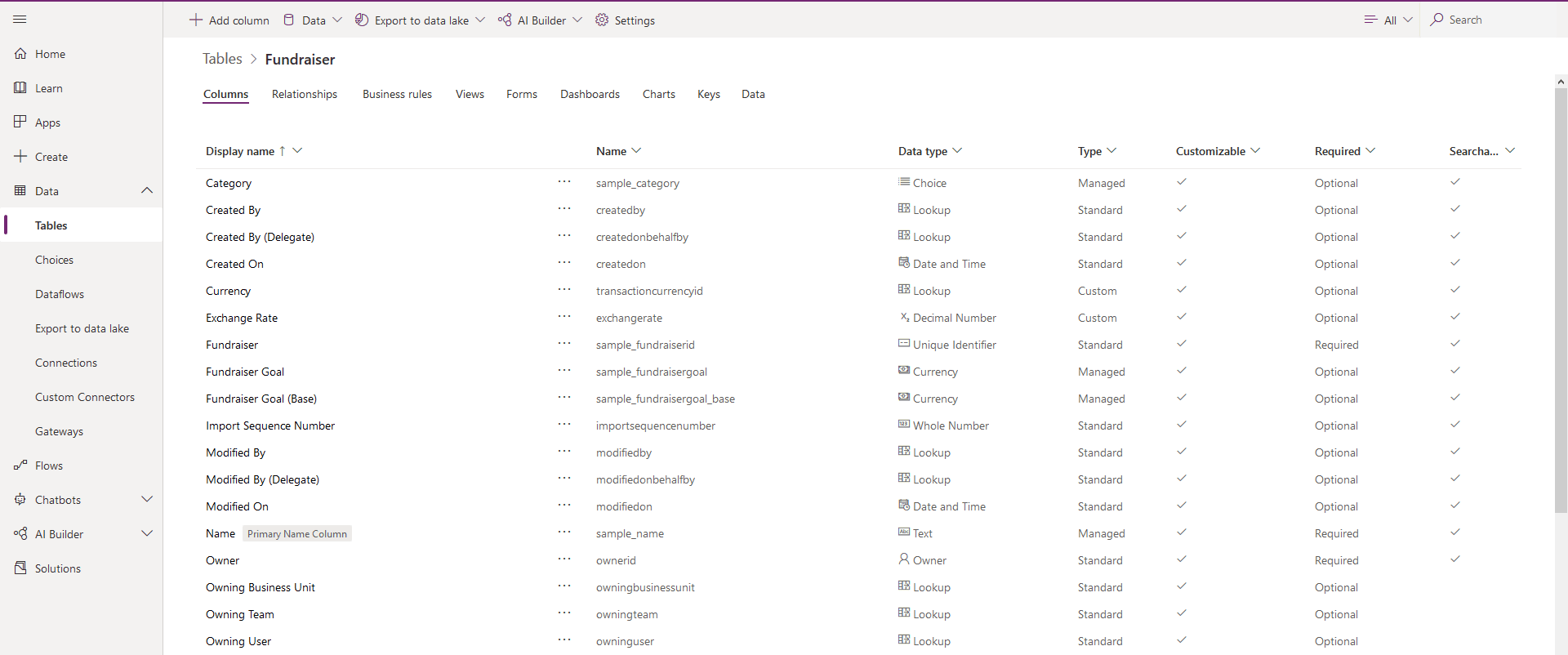Click the Add column plus icon
The width and height of the screenshot is (1568, 655).
pyautogui.click(x=196, y=20)
